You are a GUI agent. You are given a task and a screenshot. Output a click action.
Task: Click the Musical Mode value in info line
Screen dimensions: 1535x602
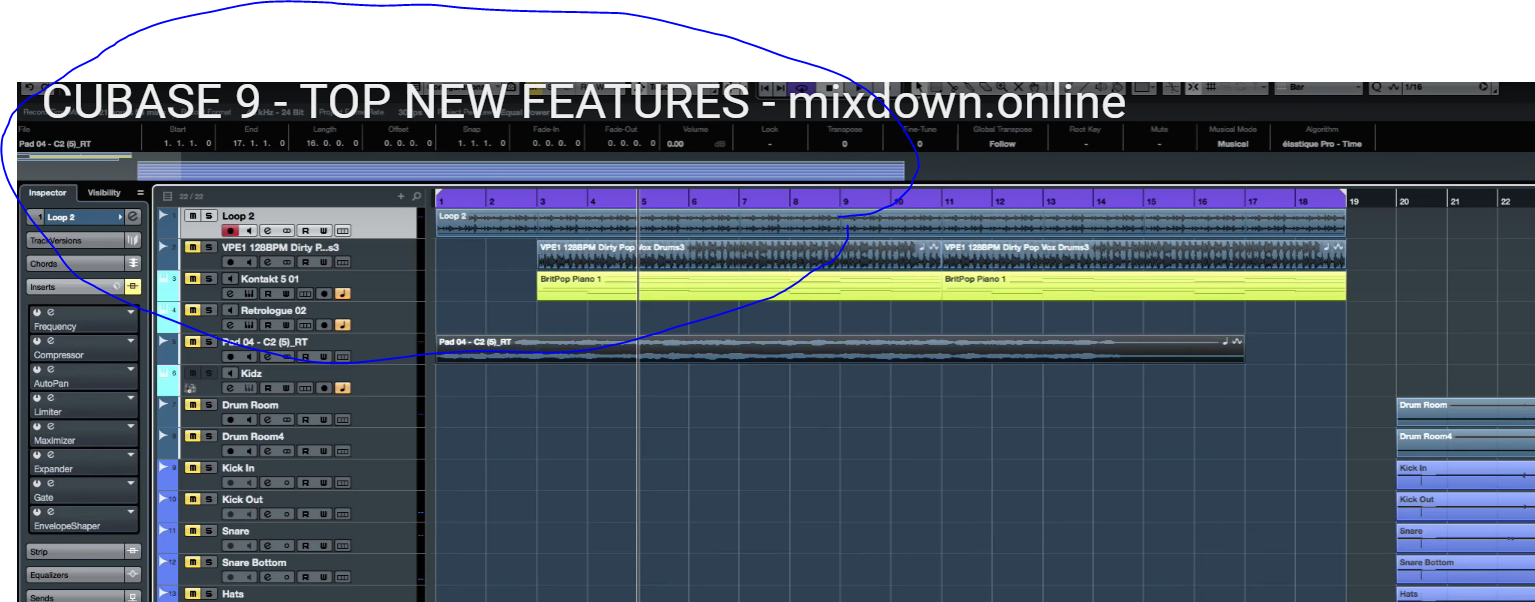click(1233, 144)
